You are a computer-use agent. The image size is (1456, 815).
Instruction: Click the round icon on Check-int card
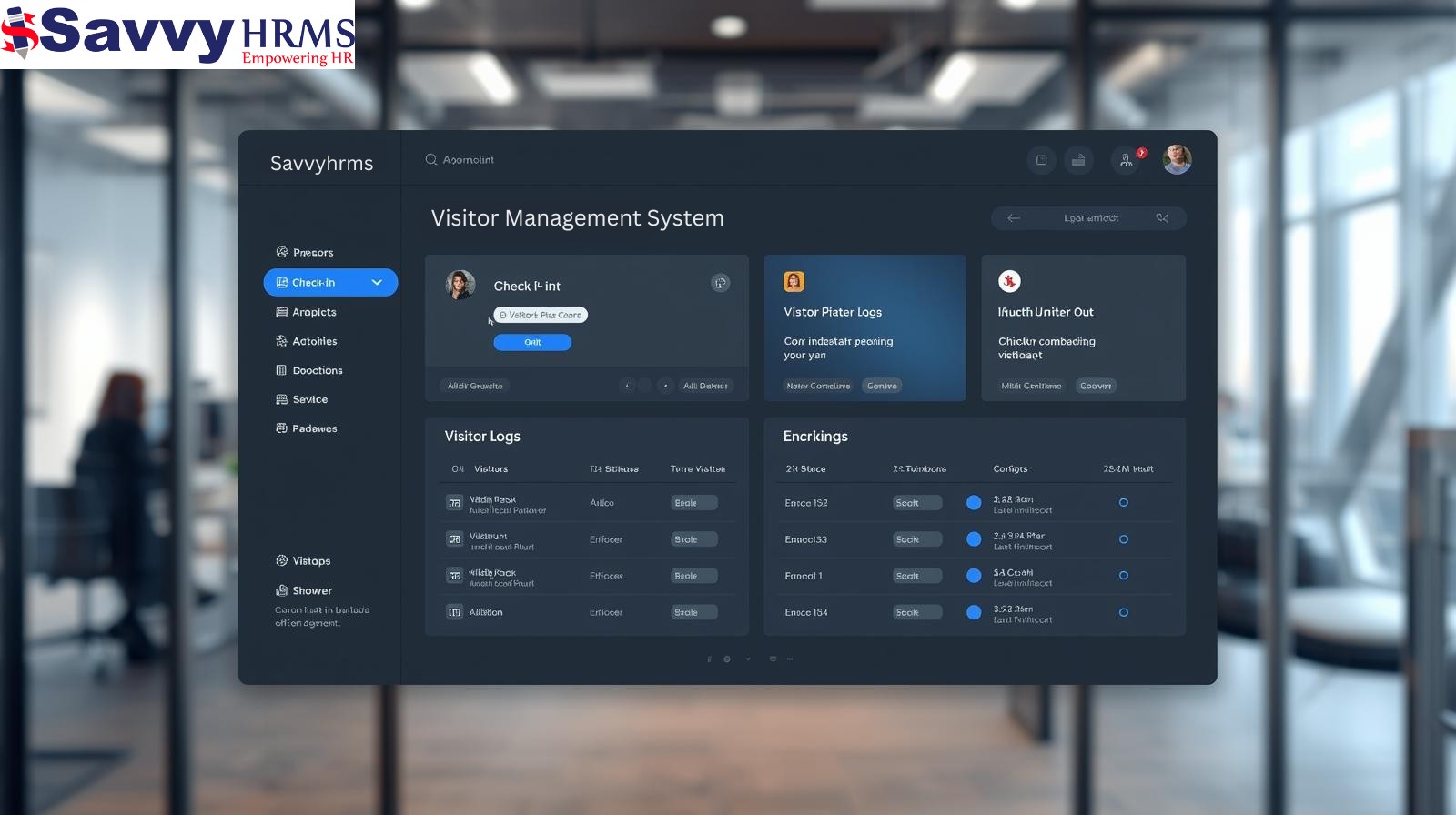[x=720, y=283]
